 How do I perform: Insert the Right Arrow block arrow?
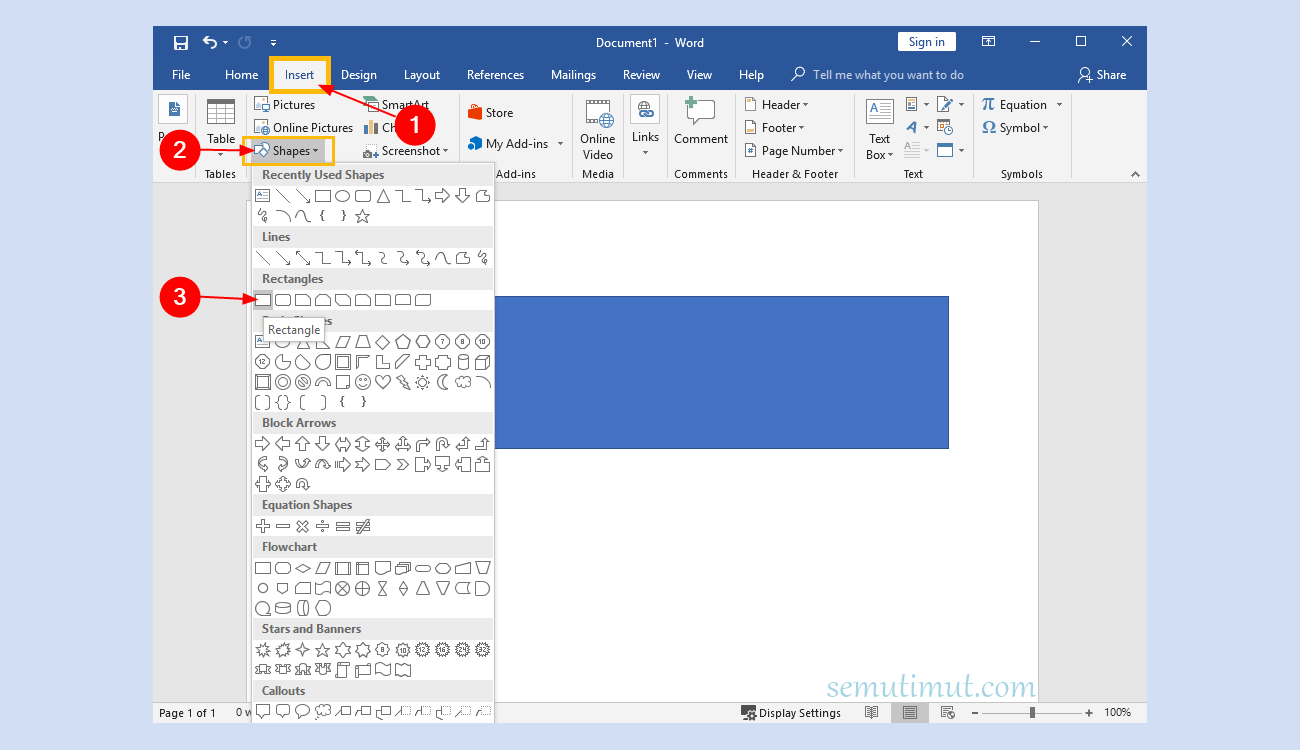click(x=263, y=444)
